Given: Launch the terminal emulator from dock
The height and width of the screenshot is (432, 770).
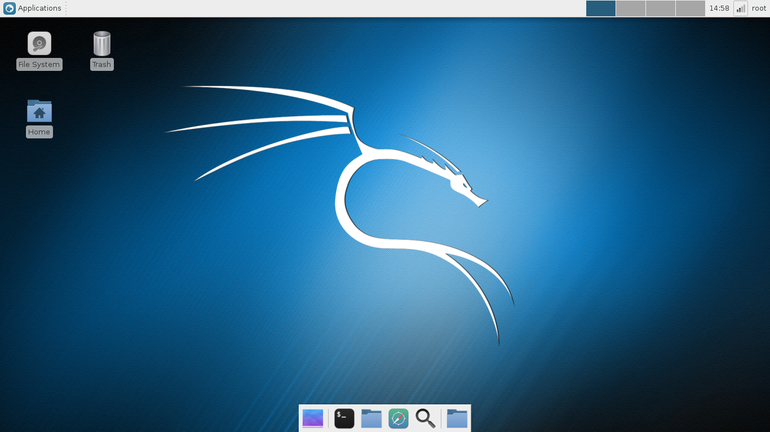Looking at the screenshot, I should tap(344, 419).
